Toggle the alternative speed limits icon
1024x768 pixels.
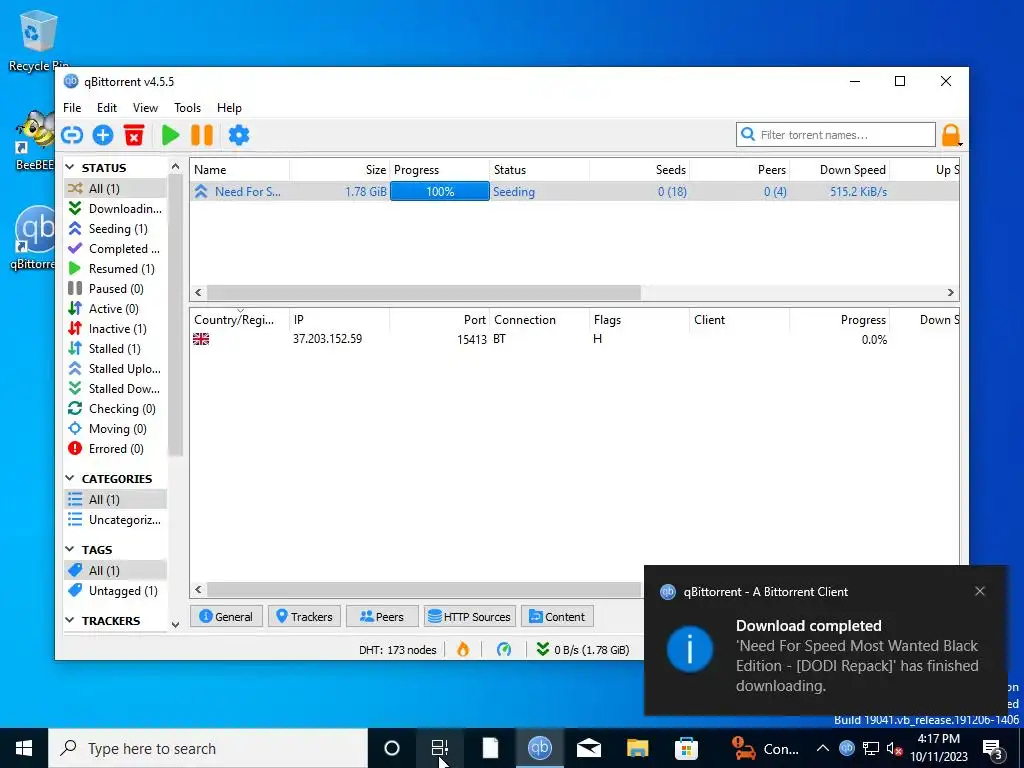click(x=504, y=649)
